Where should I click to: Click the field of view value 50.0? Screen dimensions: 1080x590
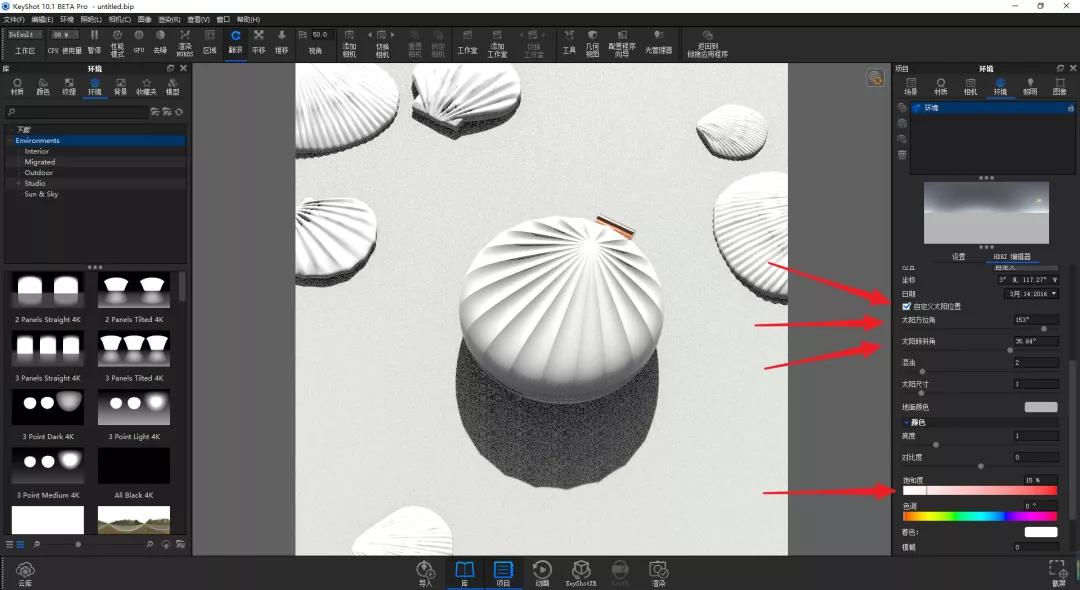pos(321,34)
